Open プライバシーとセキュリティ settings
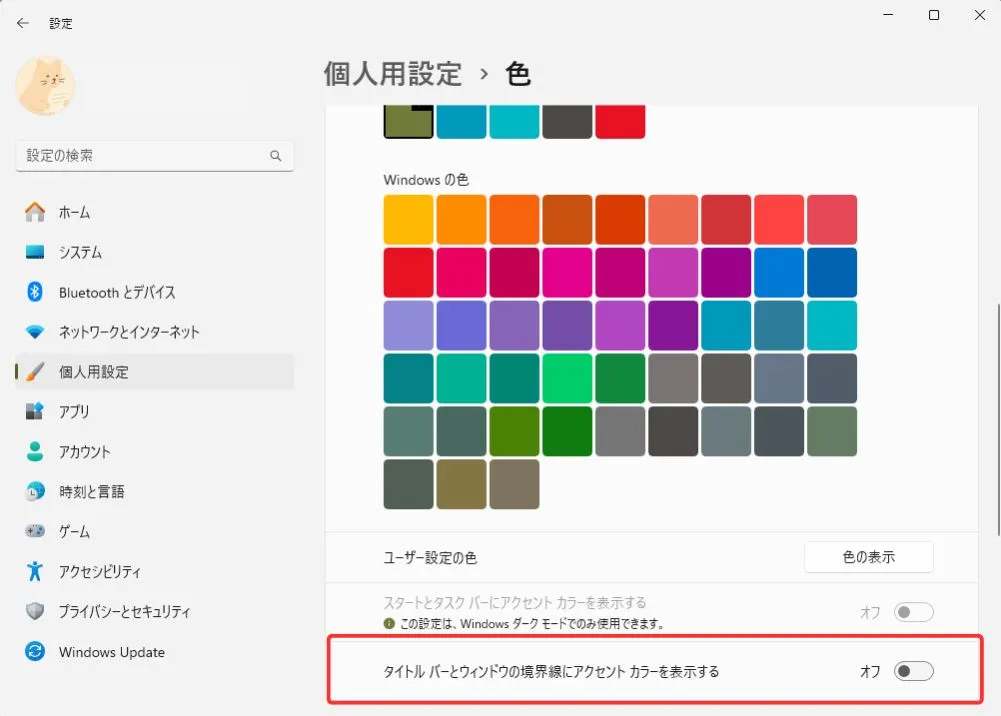This screenshot has width=1001, height=716. click(x=154, y=611)
